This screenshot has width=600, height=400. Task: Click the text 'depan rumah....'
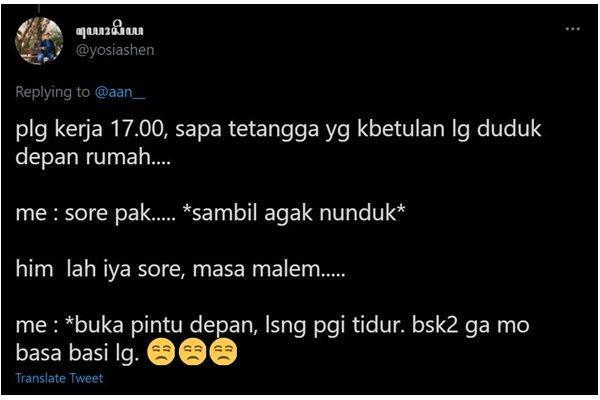click(93, 157)
